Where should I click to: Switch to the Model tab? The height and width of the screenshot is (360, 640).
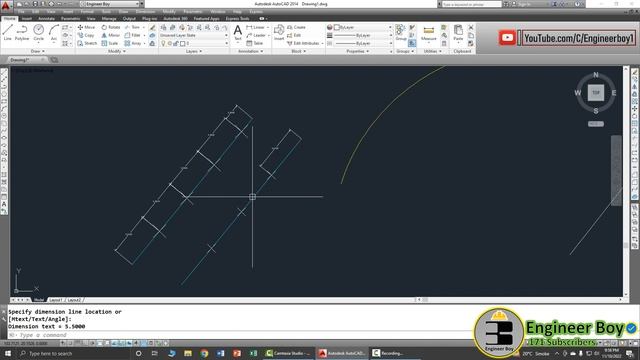pos(39,300)
